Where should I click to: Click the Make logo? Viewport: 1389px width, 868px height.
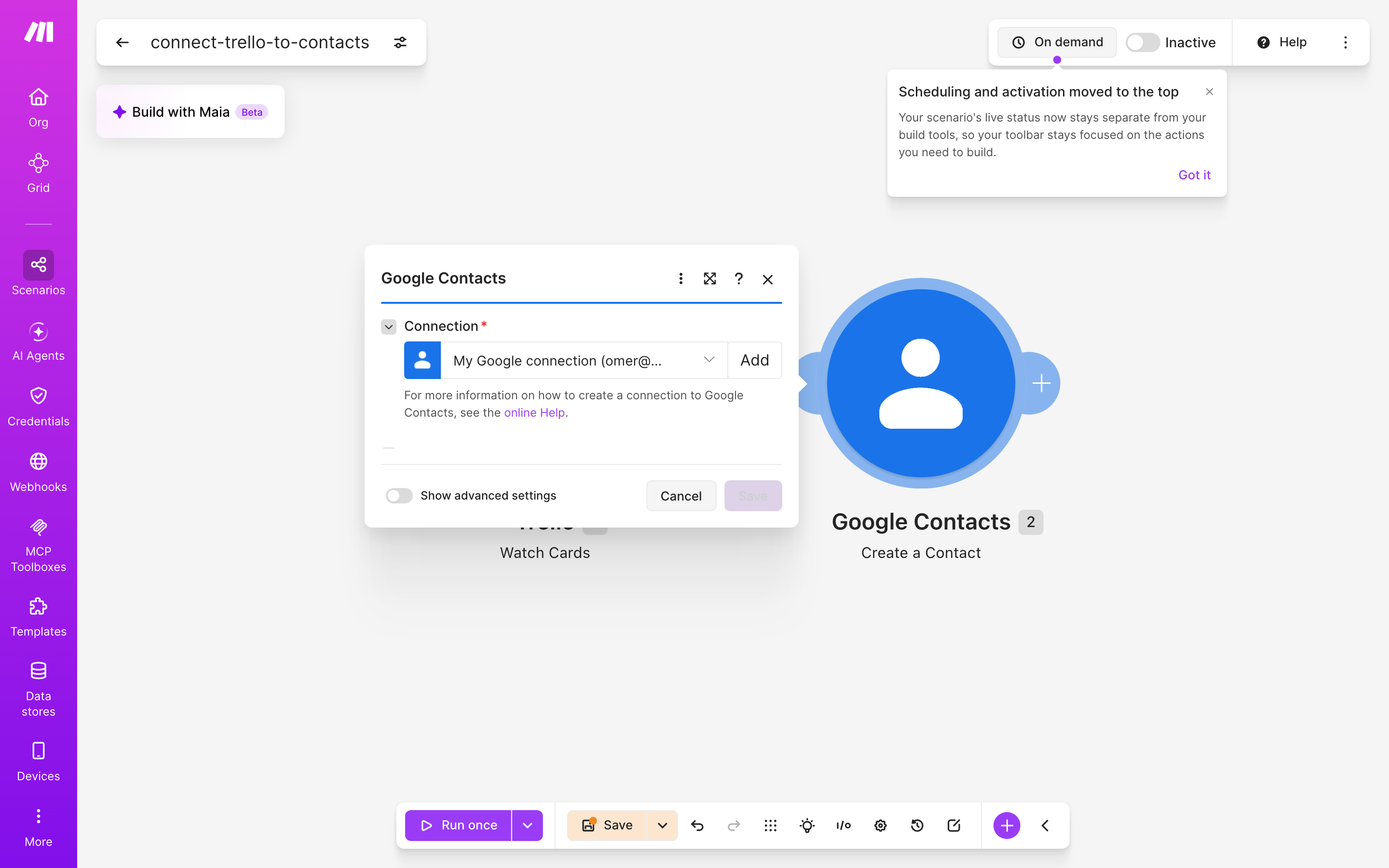(39, 31)
